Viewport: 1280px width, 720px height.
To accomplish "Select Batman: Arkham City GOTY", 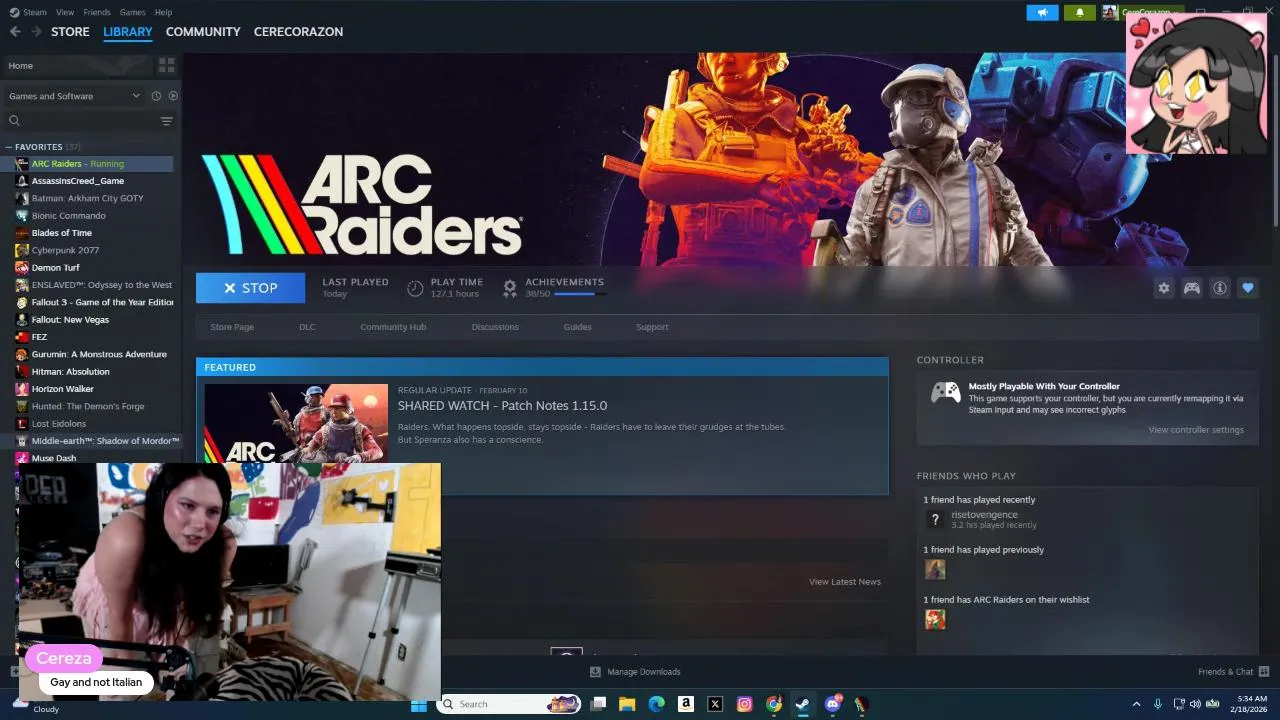I will click(x=87, y=198).
